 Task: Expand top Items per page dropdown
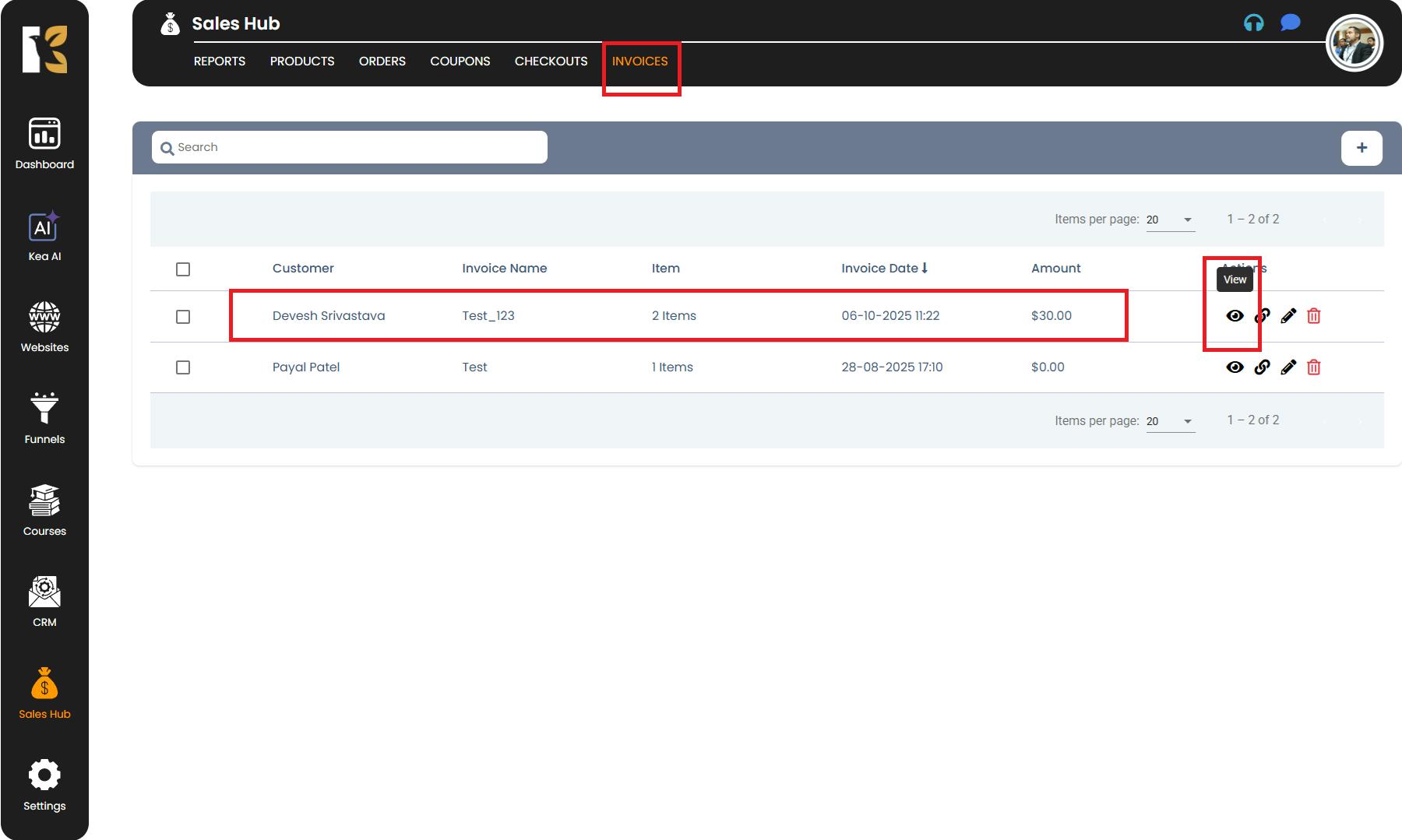[1170, 220]
